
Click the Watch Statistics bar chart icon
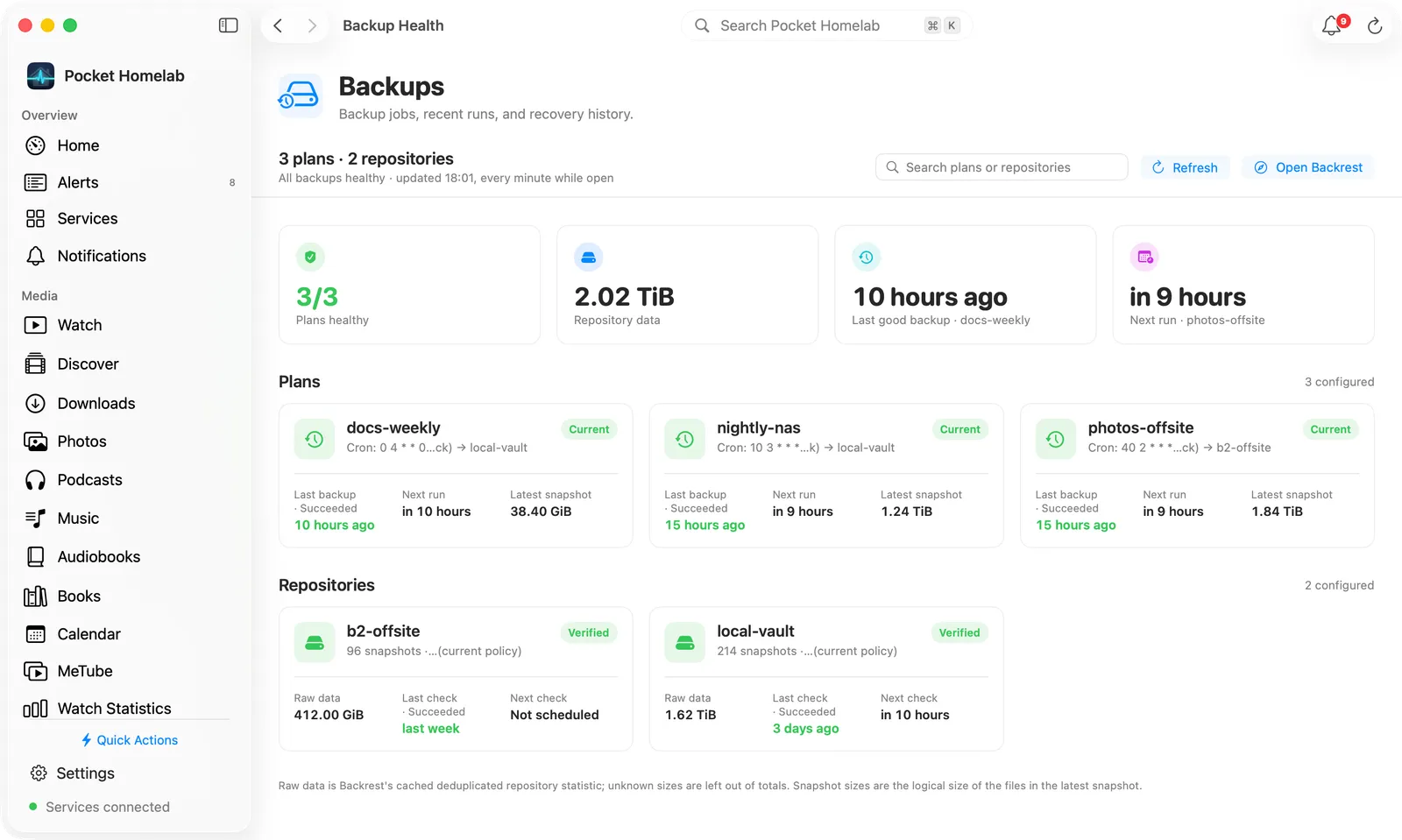tap(35, 709)
